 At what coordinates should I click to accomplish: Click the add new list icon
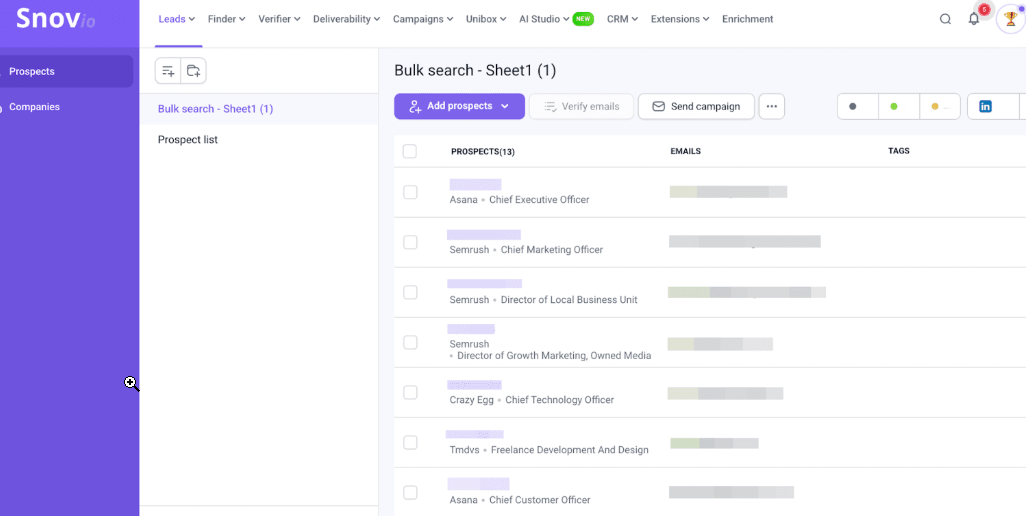168,71
